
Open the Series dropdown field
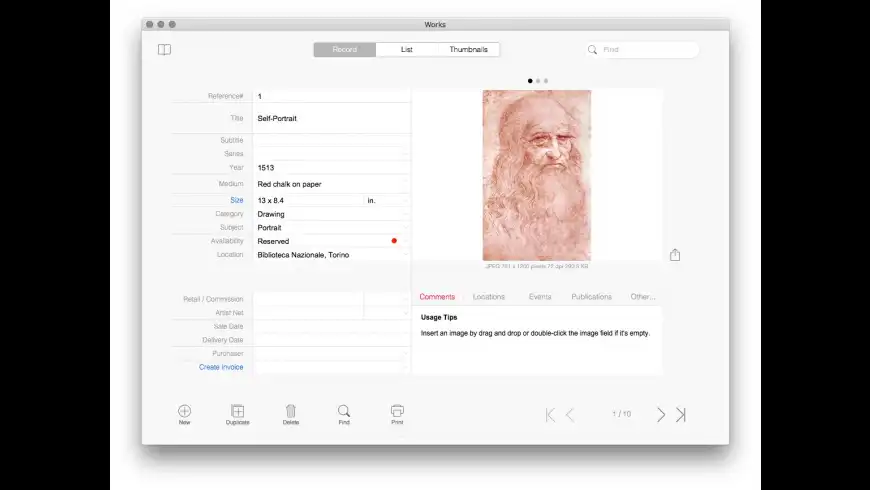(x=331, y=154)
